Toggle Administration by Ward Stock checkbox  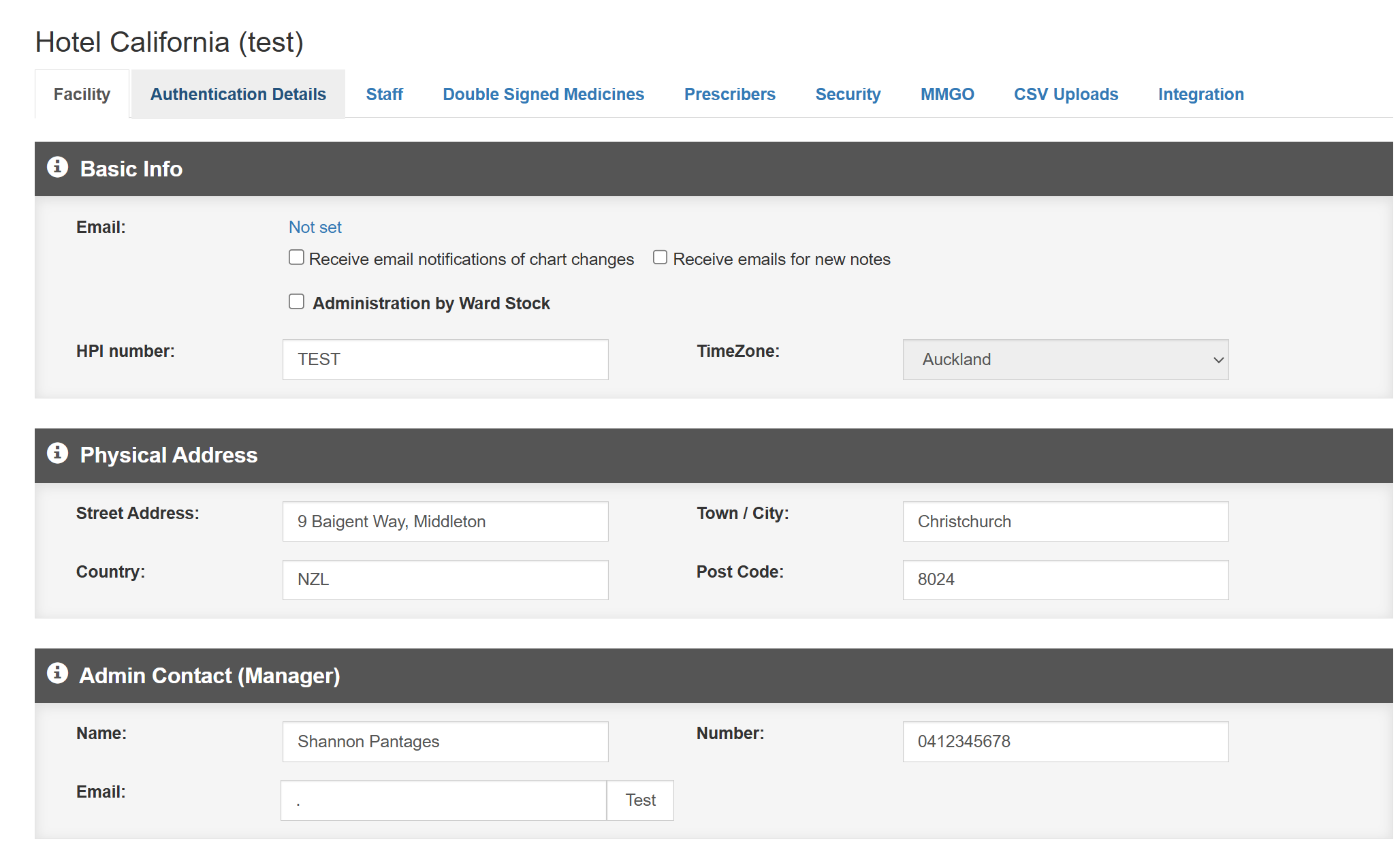(x=296, y=302)
